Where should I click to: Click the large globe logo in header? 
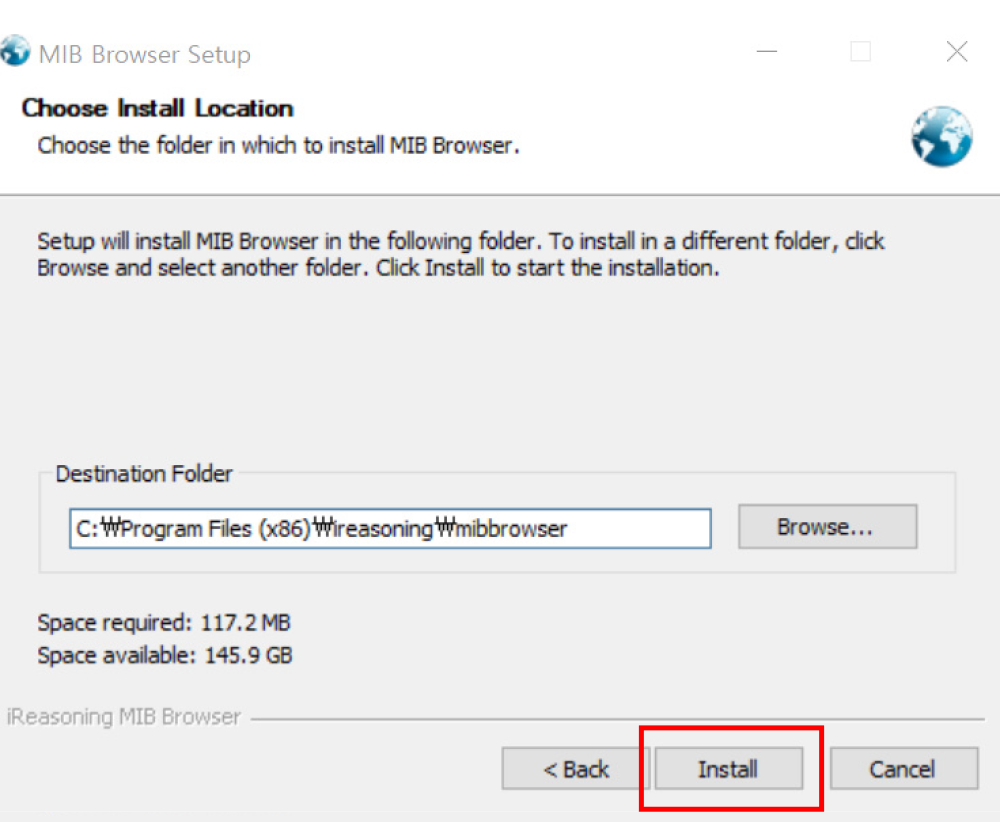941,136
